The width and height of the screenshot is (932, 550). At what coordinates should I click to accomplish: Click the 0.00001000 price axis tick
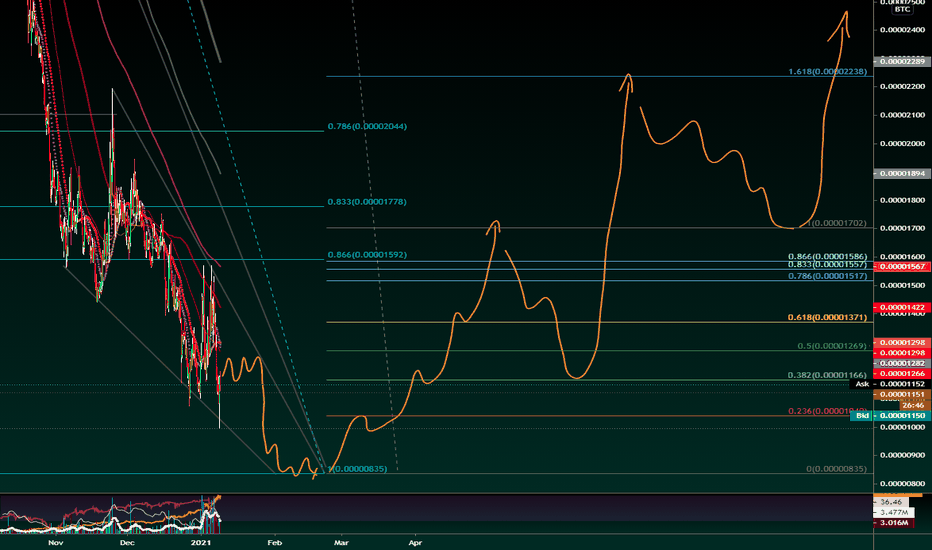tap(902, 428)
